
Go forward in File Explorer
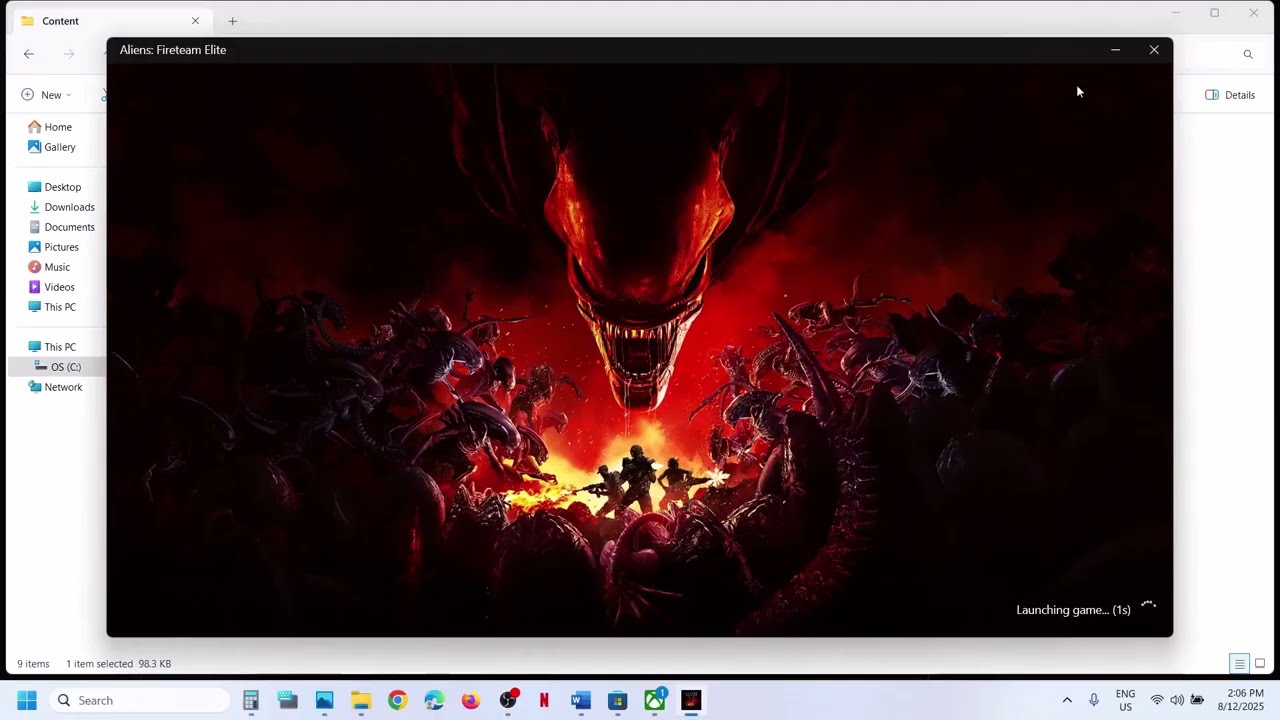[x=69, y=54]
